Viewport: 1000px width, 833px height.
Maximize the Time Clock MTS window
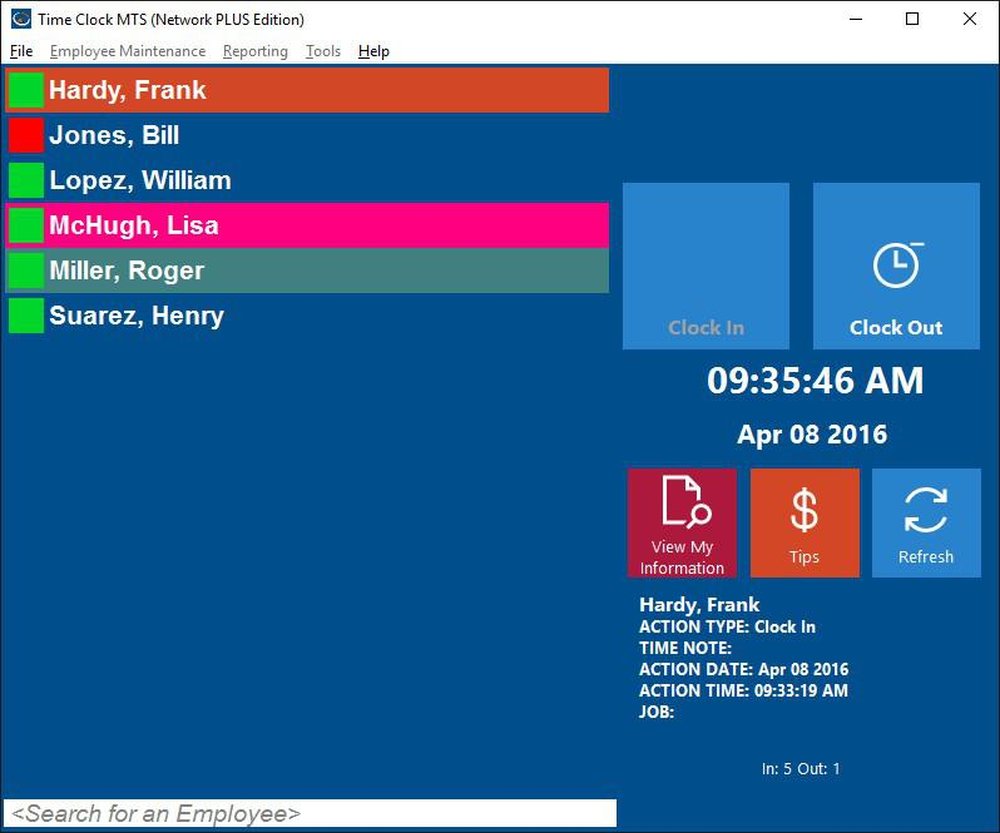[x=913, y=18]
